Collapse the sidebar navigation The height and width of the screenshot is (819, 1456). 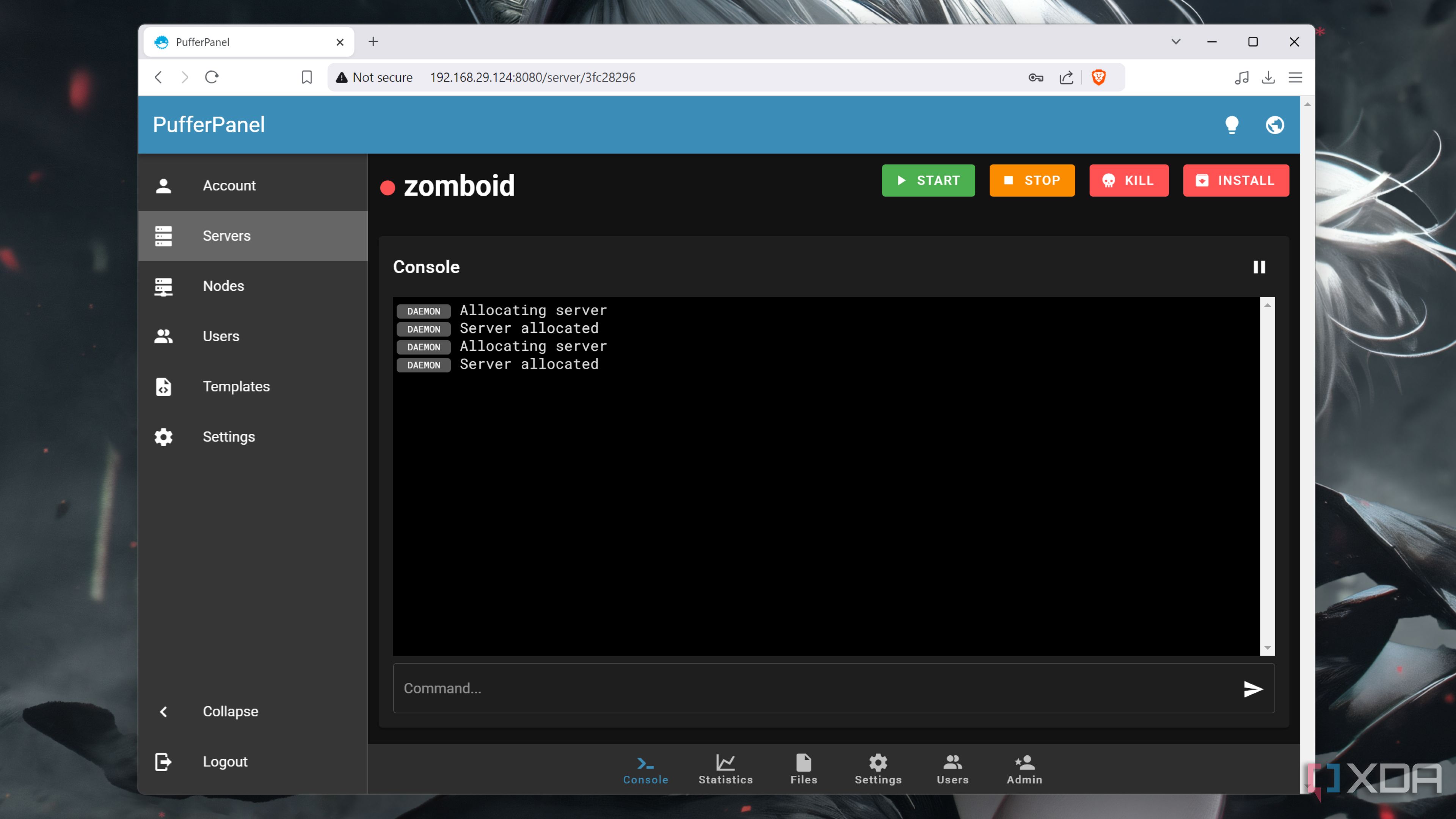tap(230, 711)
